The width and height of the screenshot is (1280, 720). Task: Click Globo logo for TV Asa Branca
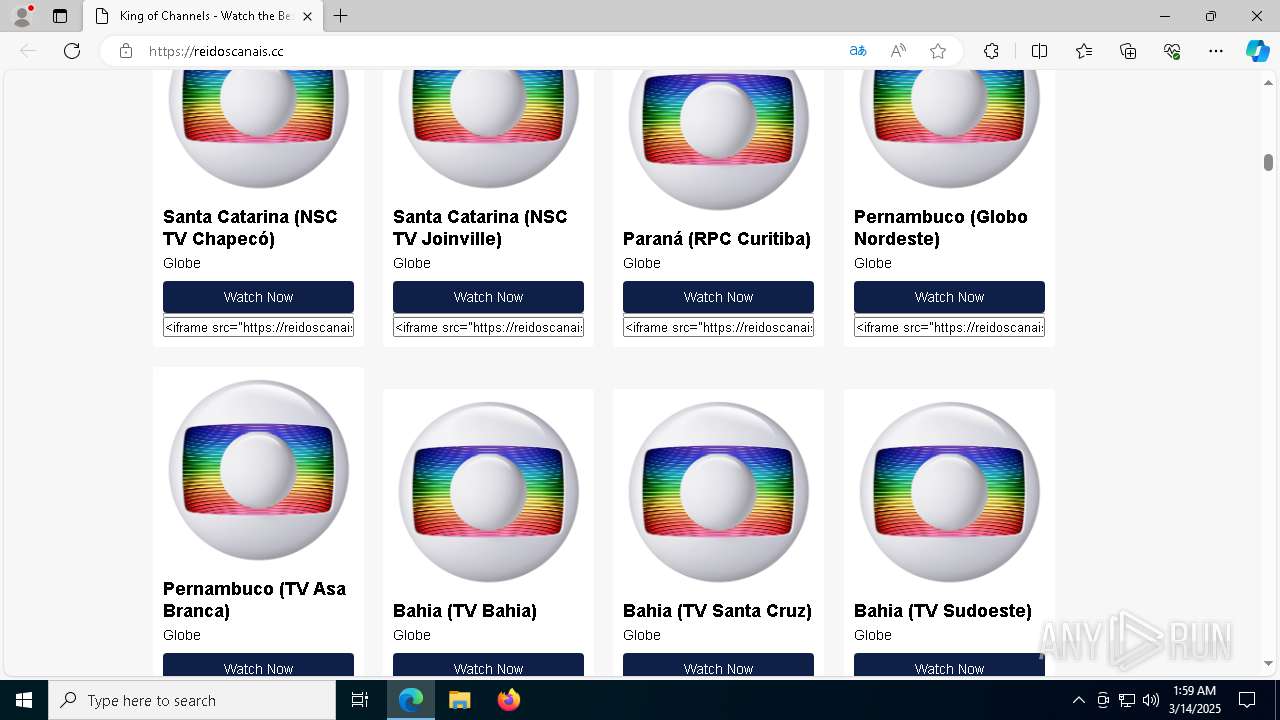pos(258,470)
